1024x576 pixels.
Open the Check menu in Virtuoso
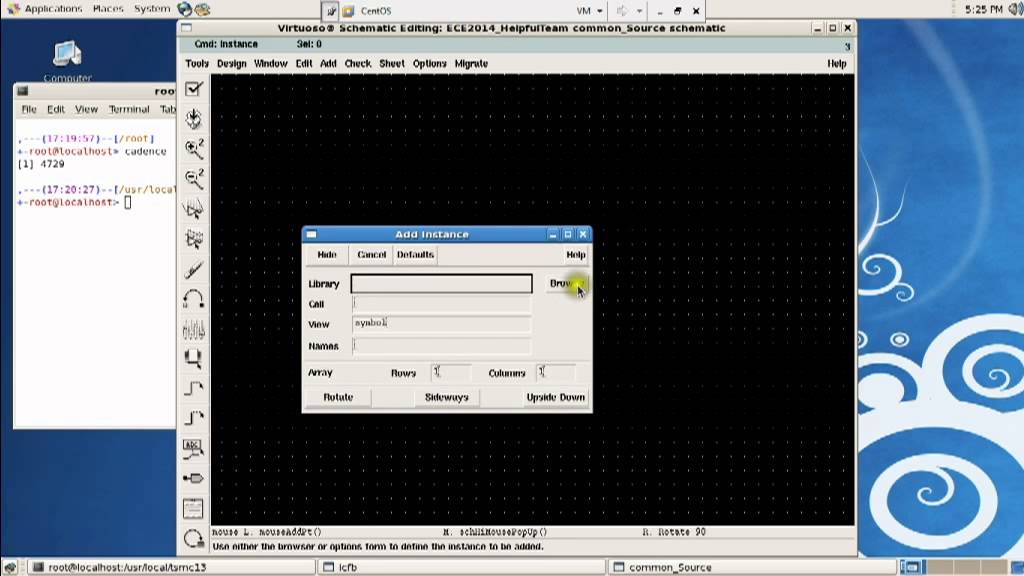tap(357, 63)
